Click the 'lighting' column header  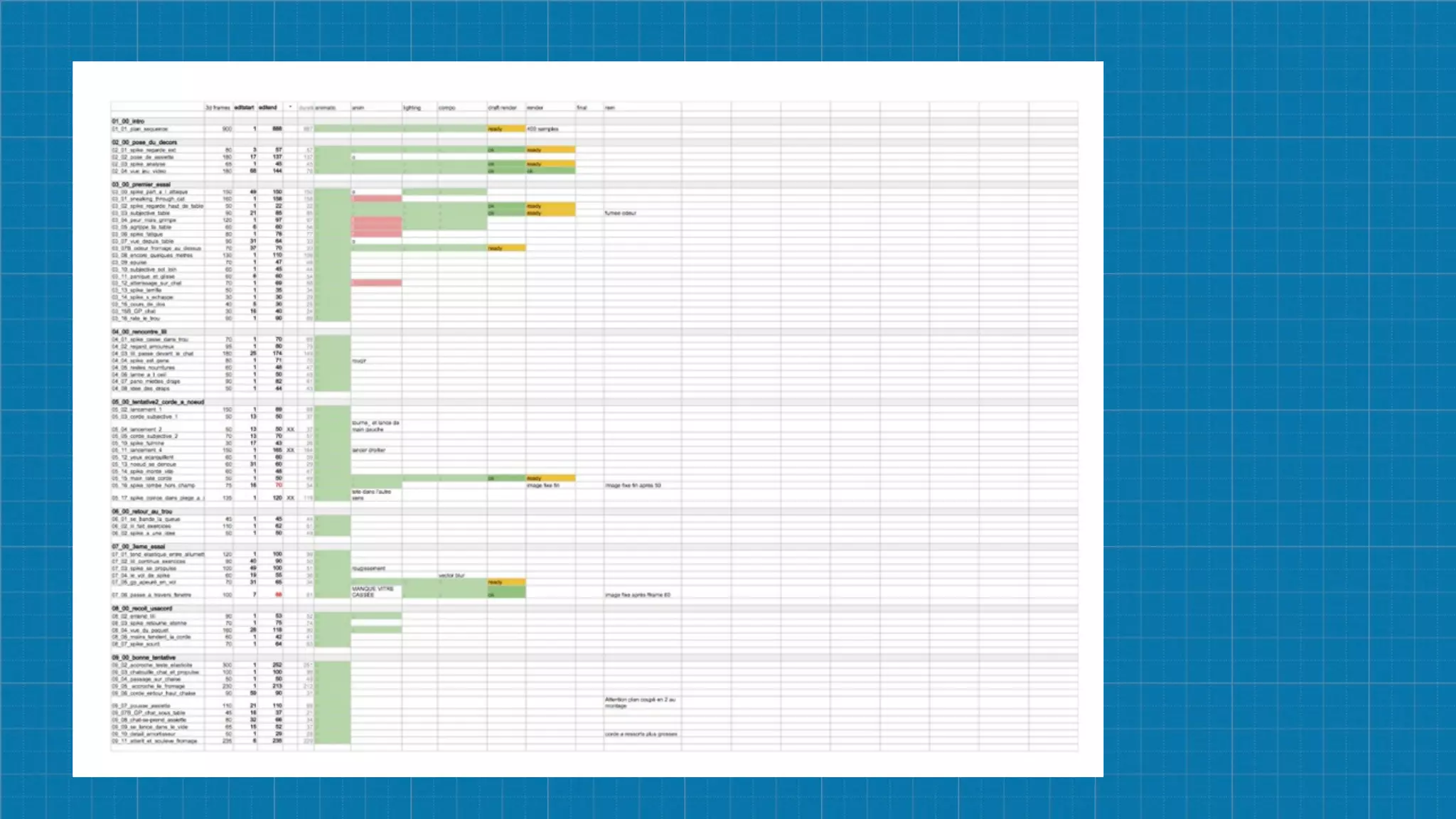413,108
